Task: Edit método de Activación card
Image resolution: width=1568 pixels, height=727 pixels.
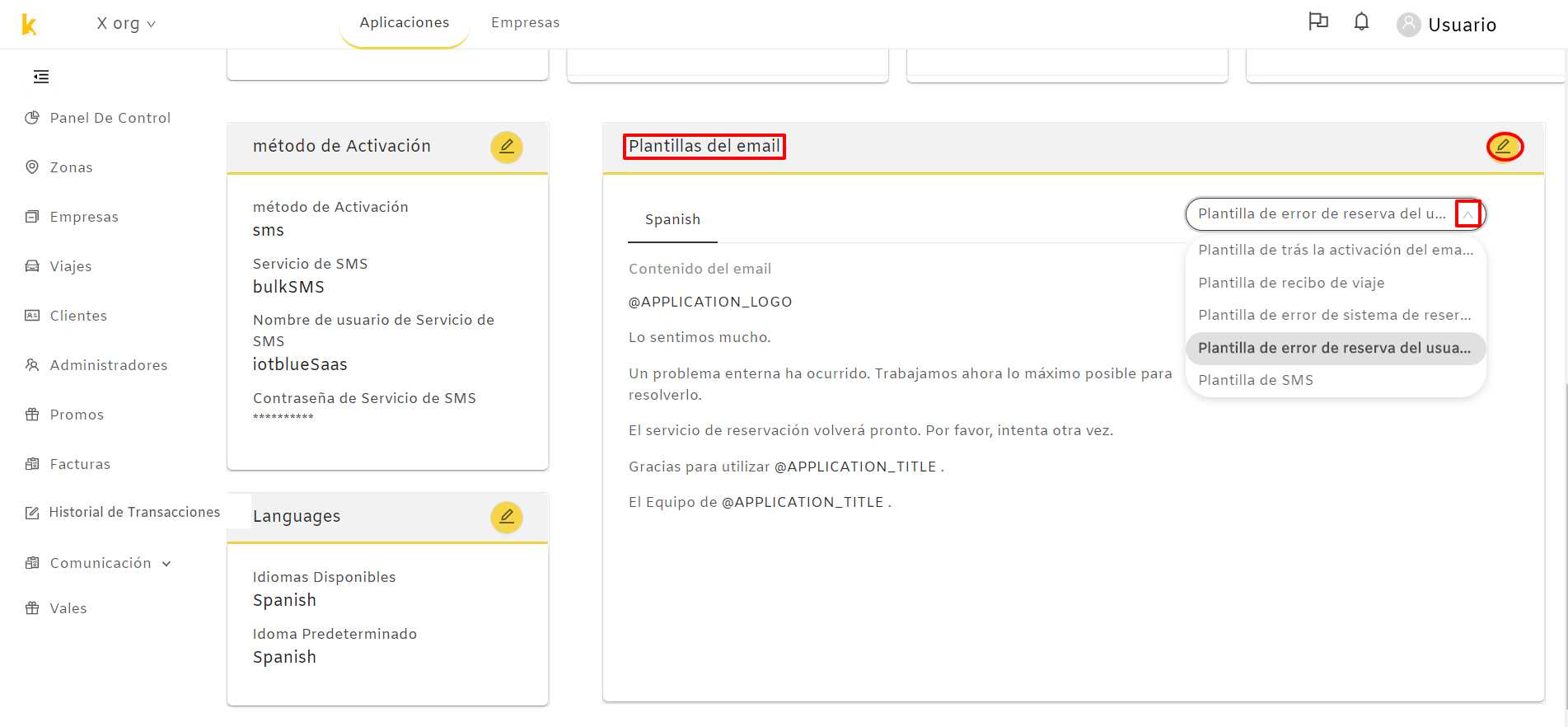Action: coord(507,147)
